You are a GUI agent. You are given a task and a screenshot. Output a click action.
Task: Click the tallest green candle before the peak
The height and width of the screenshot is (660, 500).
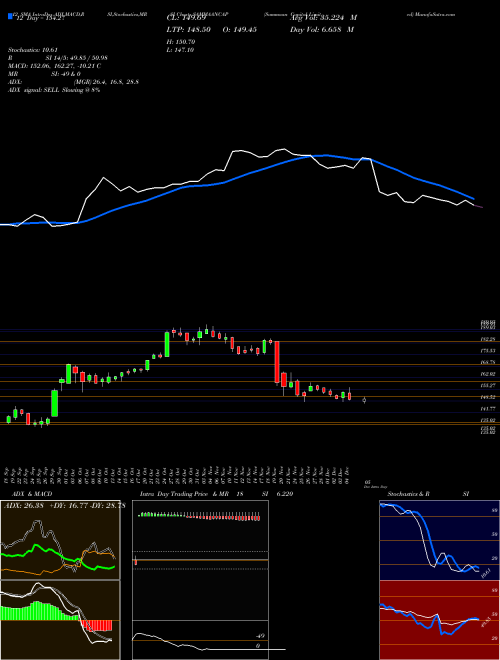(167, 344)
